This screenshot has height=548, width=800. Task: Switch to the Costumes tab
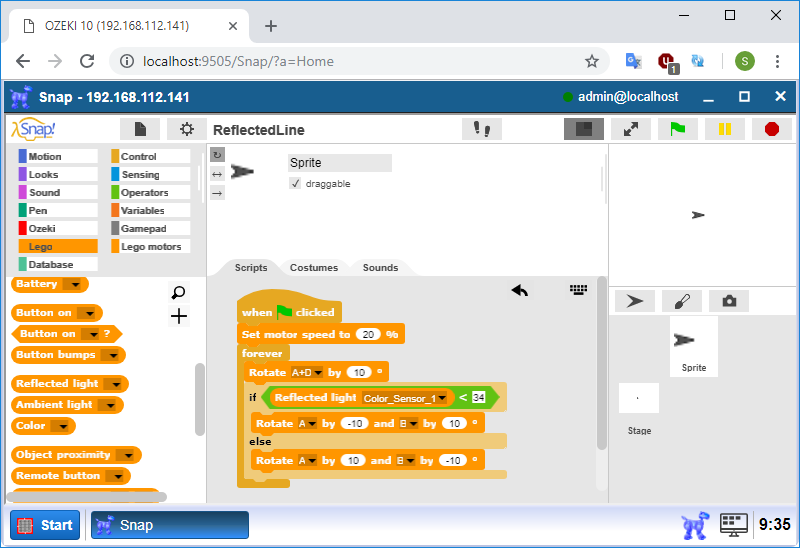coord(313,267)
